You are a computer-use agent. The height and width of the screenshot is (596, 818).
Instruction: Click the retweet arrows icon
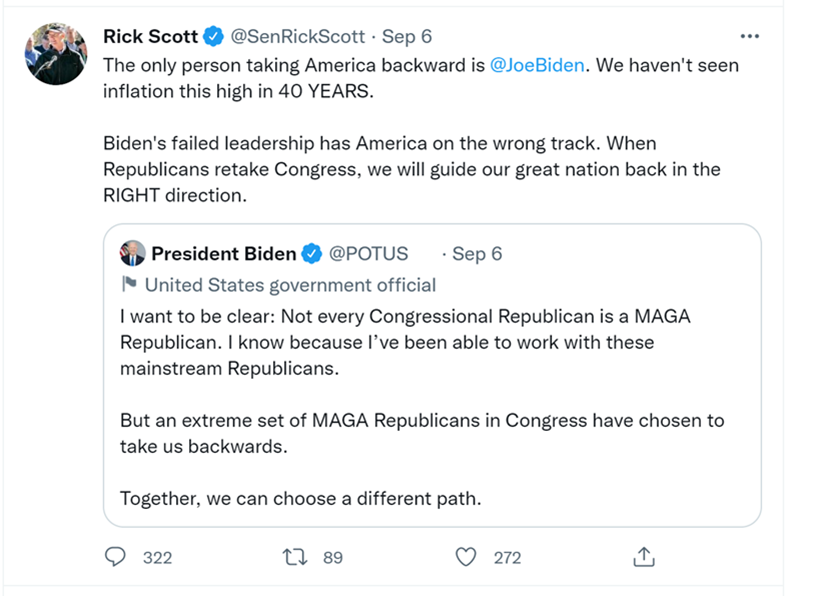point(295,557)
